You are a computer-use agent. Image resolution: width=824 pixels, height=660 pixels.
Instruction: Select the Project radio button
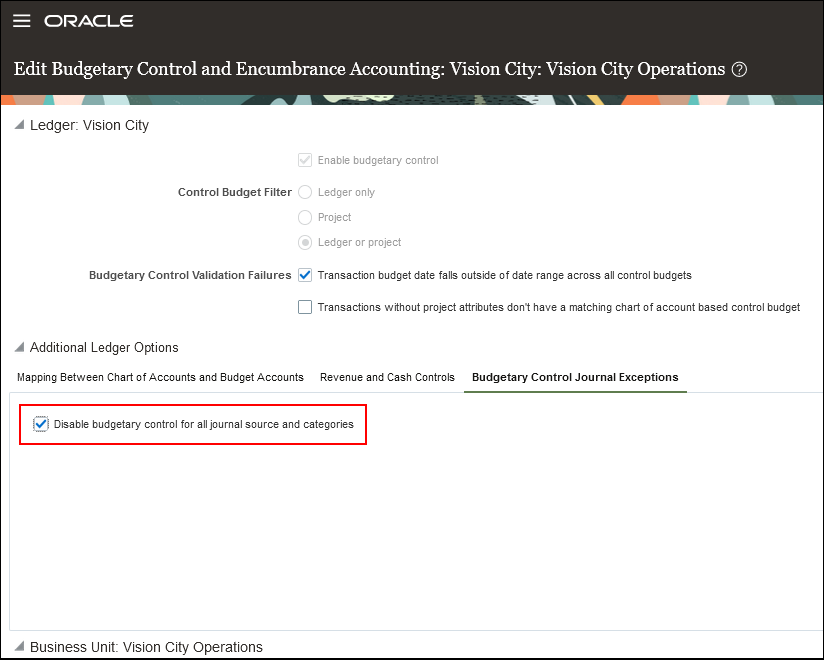305,217
